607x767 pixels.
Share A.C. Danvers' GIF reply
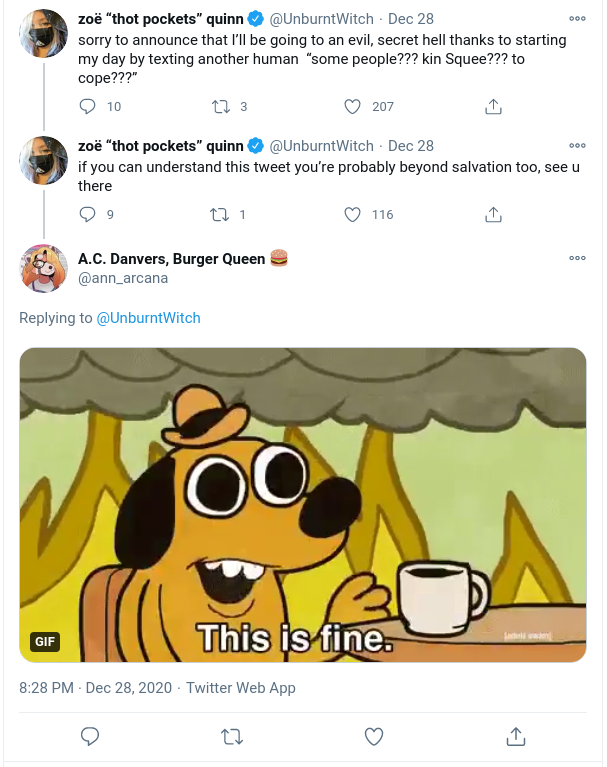point(516,736)
